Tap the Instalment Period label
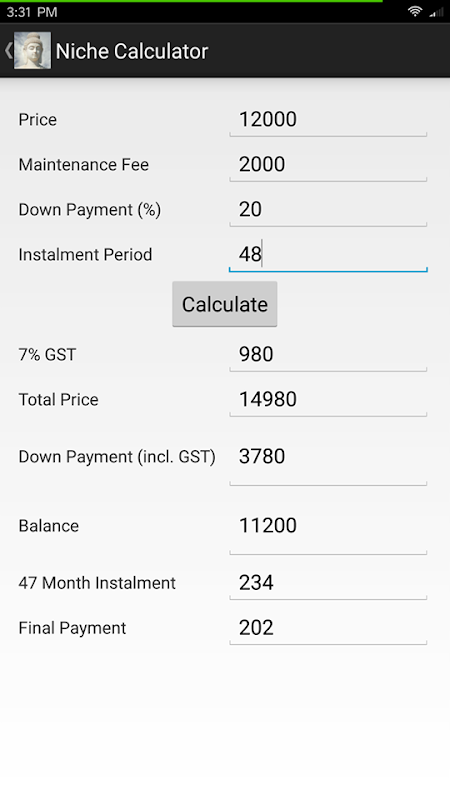The height and width of the screenshot is (800, 450). (85, 254)
